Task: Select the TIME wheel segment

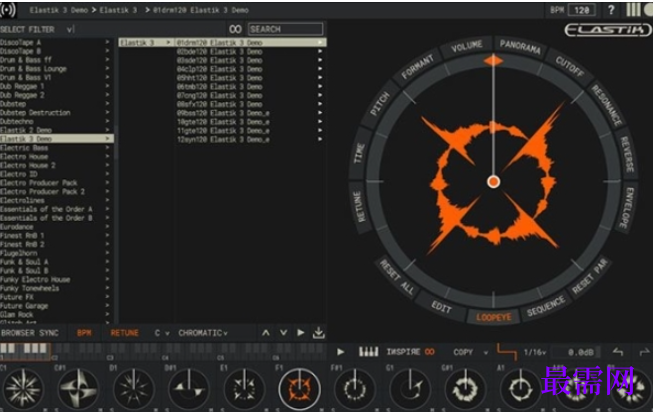Action: click(x=359, y=154)
